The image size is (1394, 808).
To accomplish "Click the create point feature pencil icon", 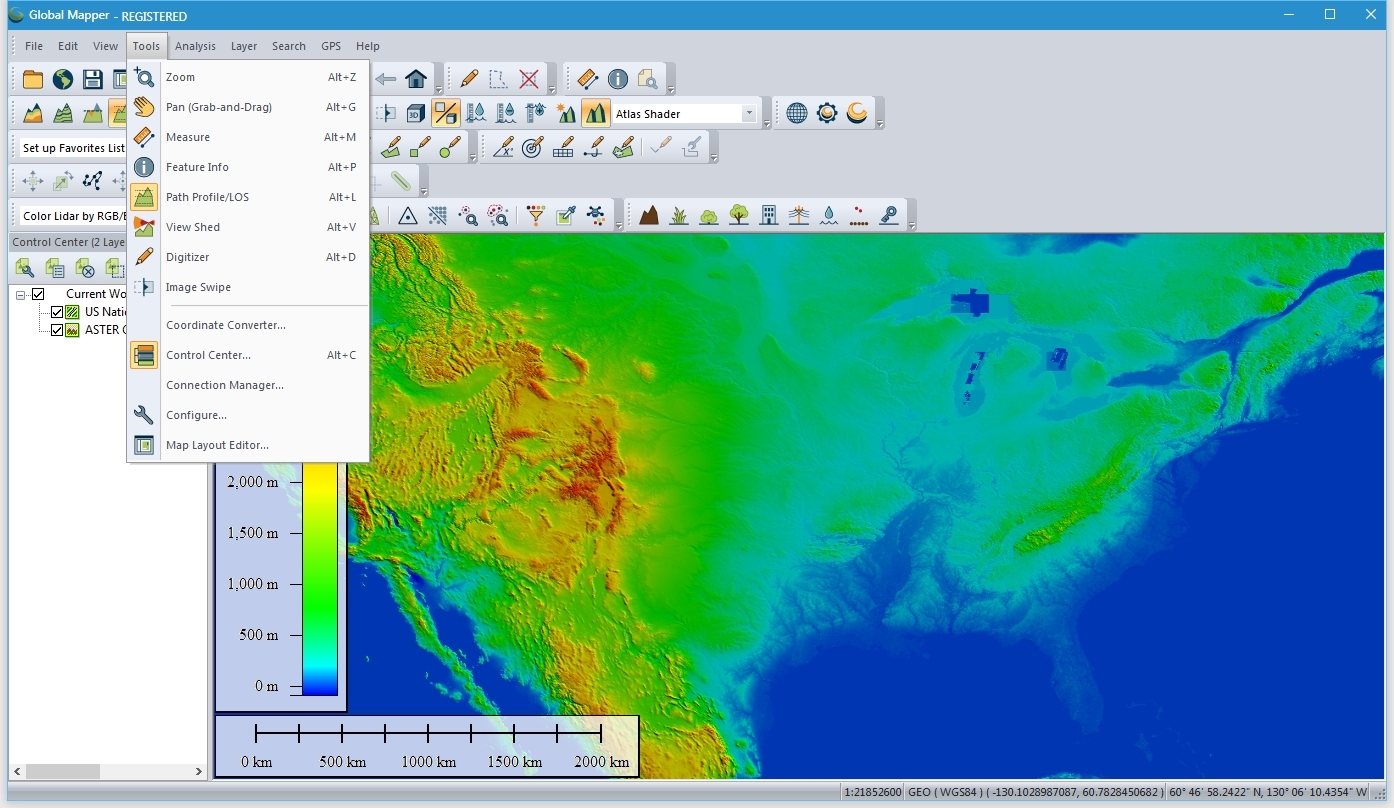I will point(451,147).
